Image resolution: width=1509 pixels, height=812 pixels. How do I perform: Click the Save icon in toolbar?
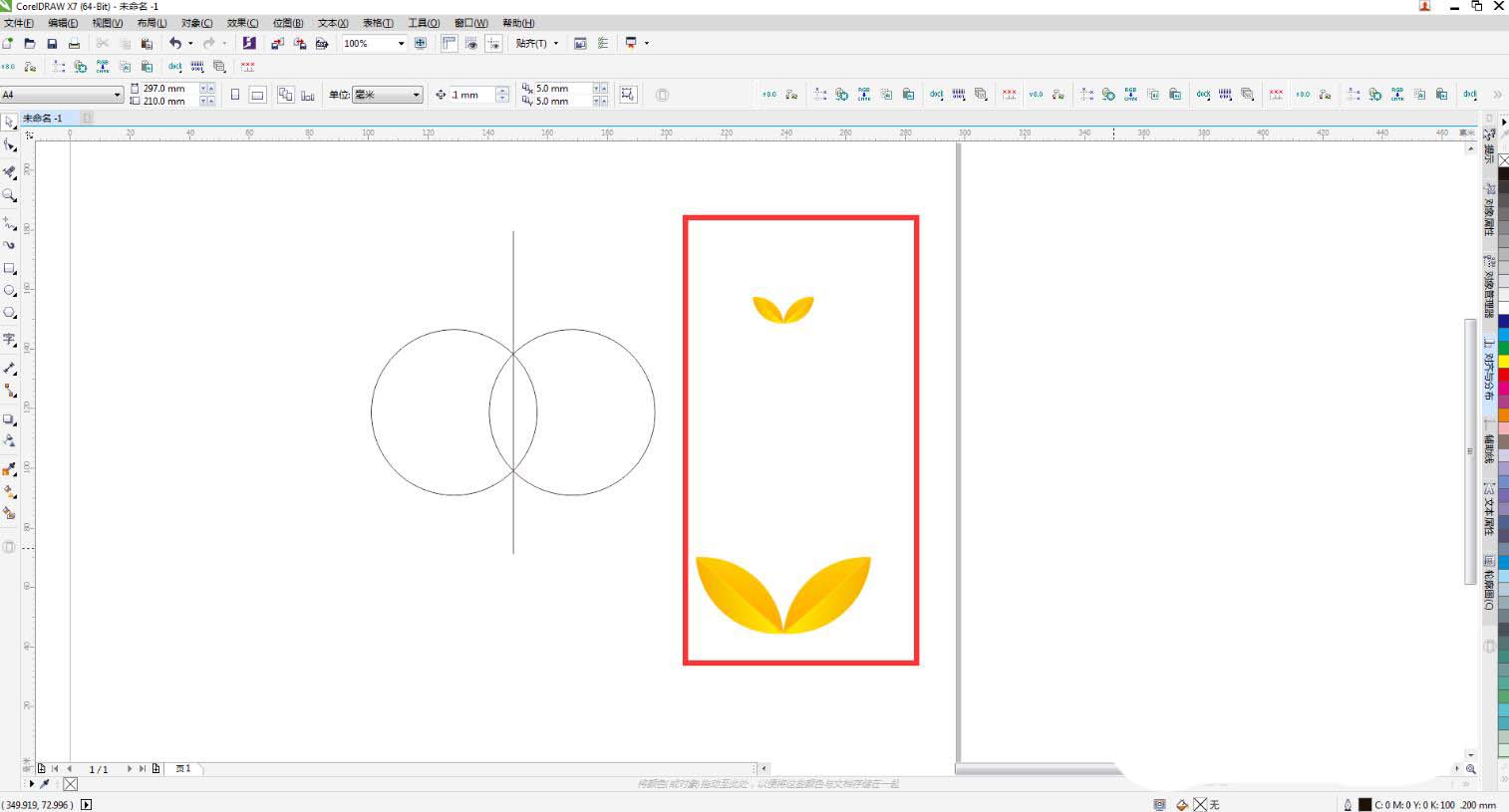click(52, 44)
